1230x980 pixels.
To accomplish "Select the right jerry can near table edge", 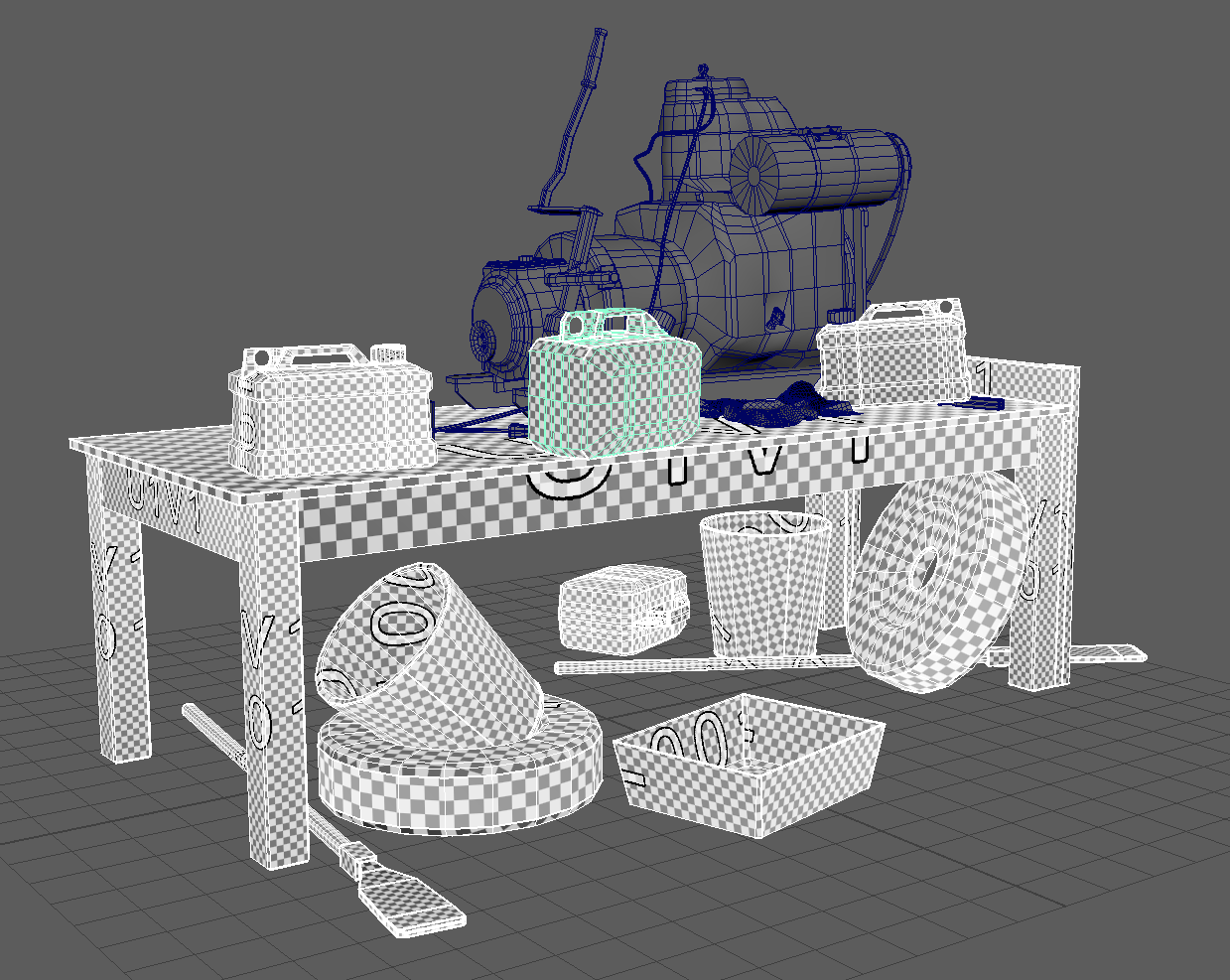I will pyautogui.click(x=891, y=359).
